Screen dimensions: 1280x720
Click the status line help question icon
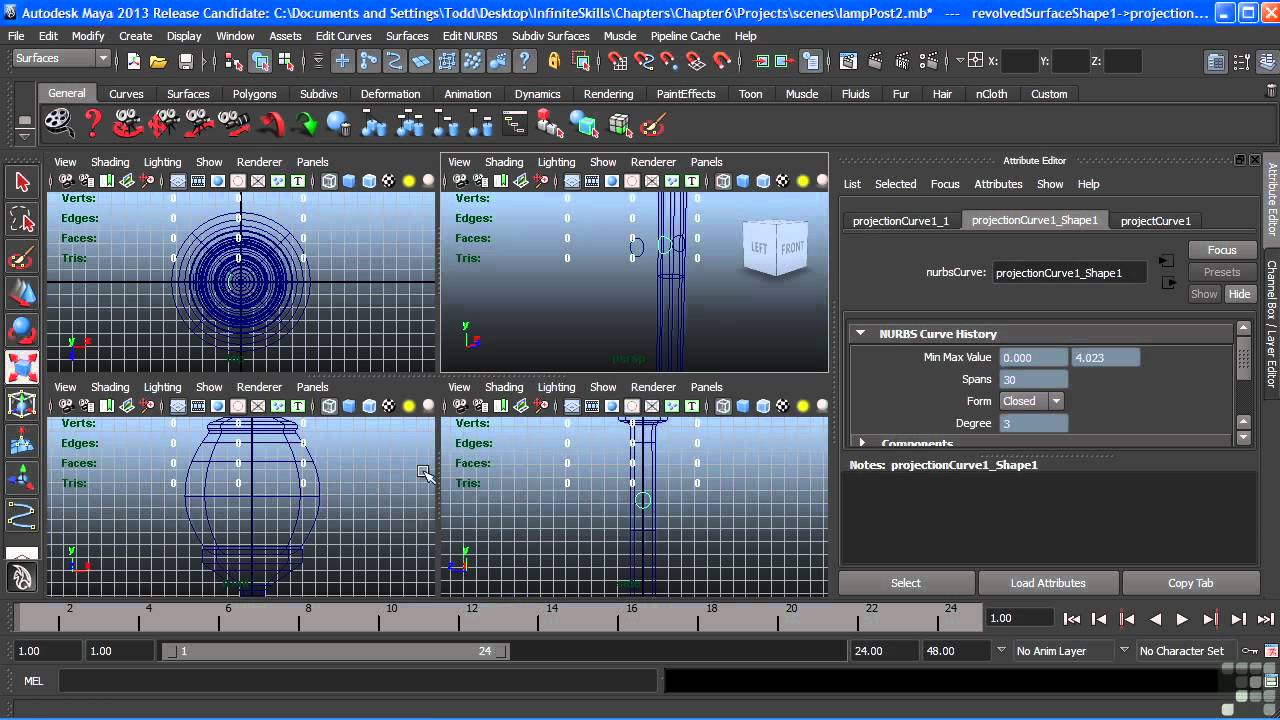click(x=526, y=61)
